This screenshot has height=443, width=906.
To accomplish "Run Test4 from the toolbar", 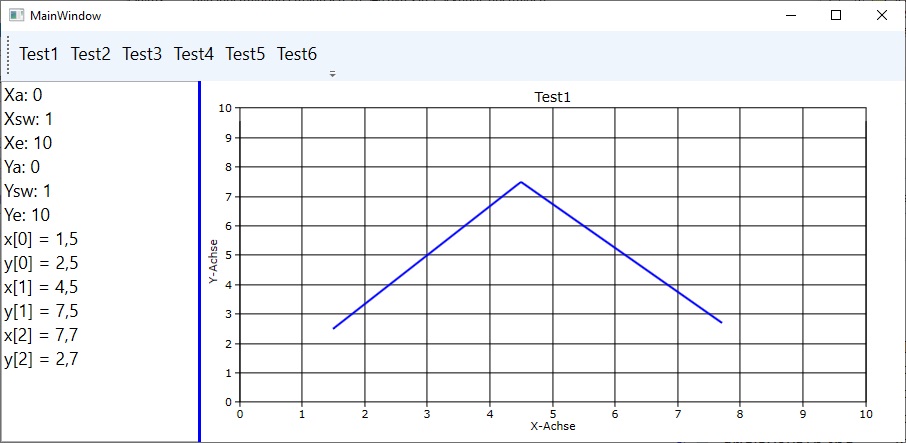I will coord(194,54).
